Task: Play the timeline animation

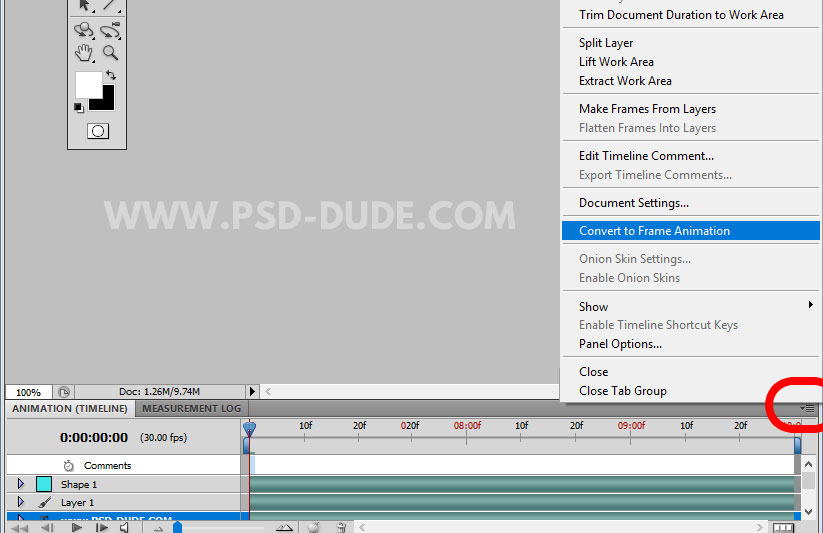Action: click(77, 528)
